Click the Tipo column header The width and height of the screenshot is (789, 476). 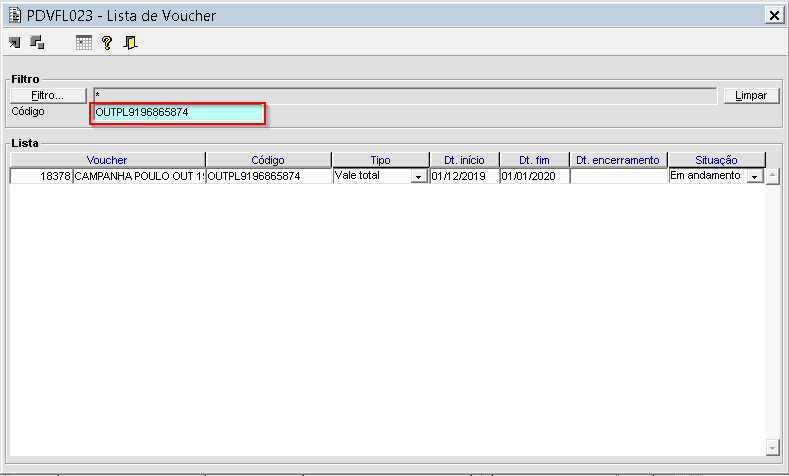click(380, 160)
